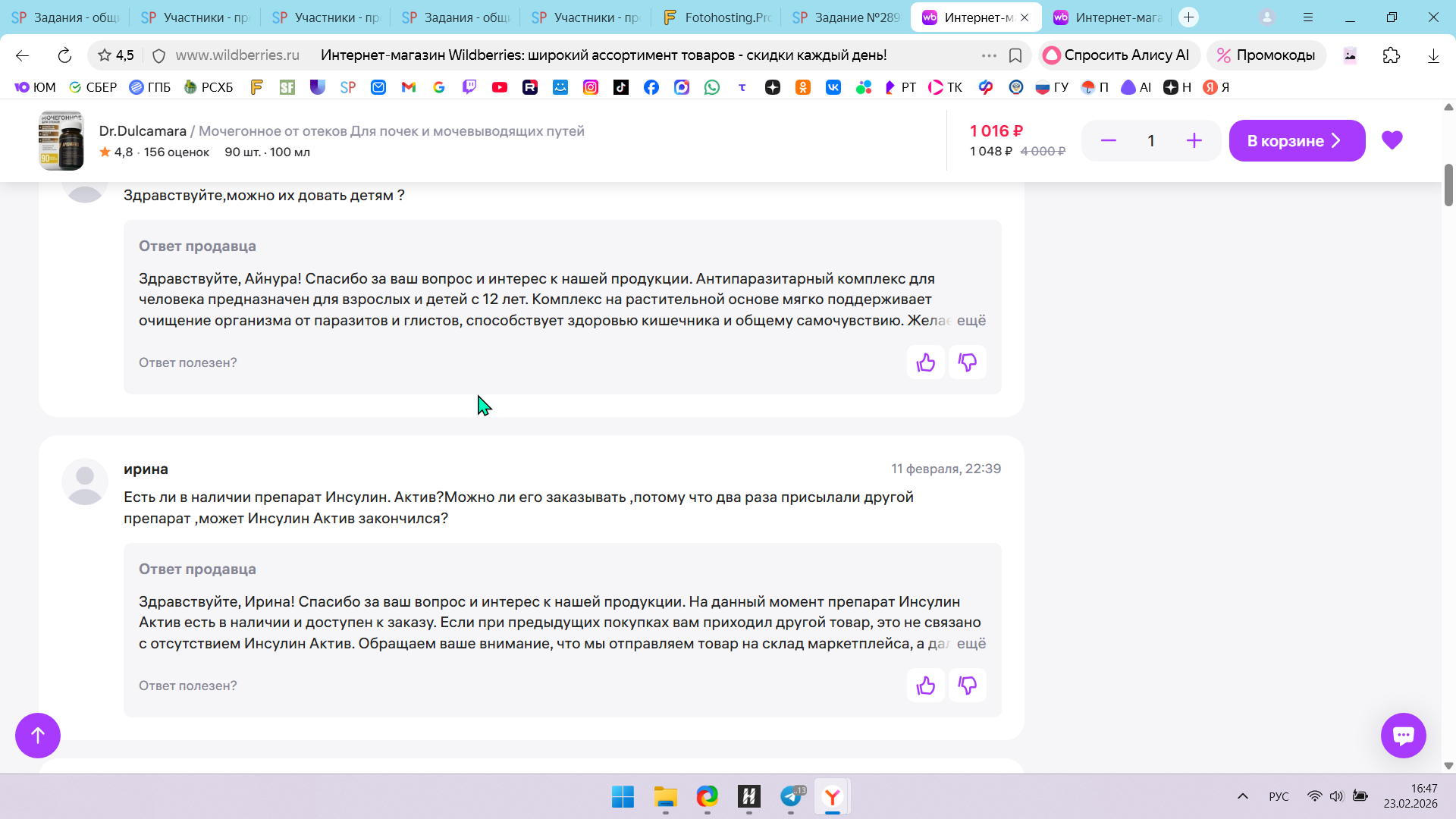Dislike seller's answer to Айнура's question

click(967, 362)
